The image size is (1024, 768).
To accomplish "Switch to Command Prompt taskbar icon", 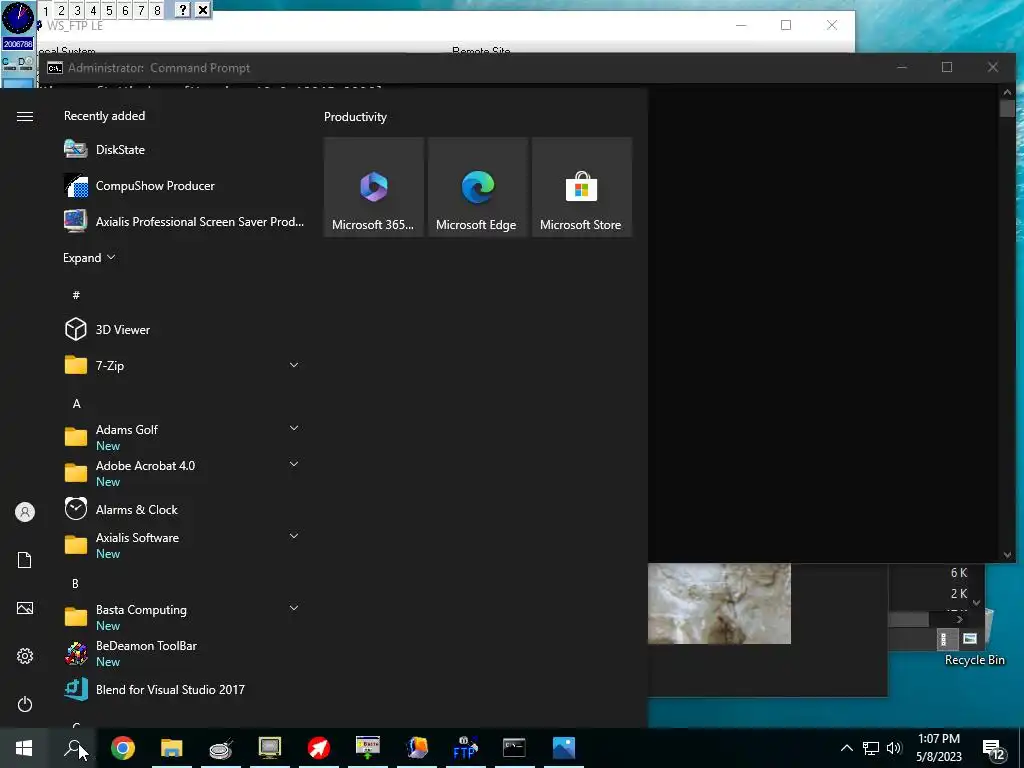I will tap(514, 748).
